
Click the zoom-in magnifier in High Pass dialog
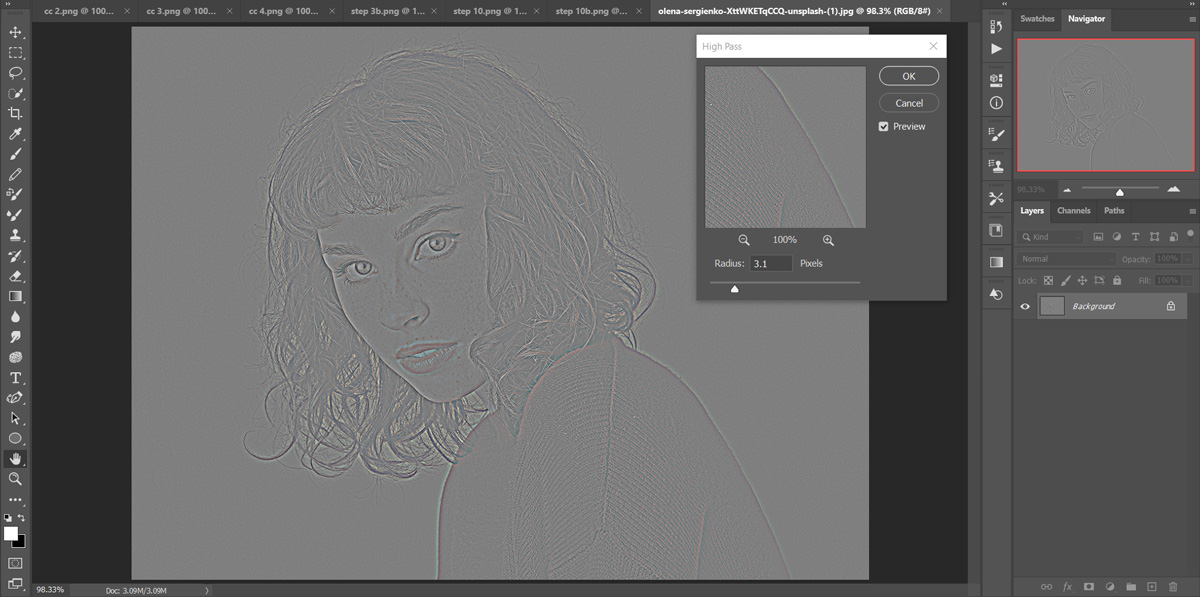pos(828,240)
